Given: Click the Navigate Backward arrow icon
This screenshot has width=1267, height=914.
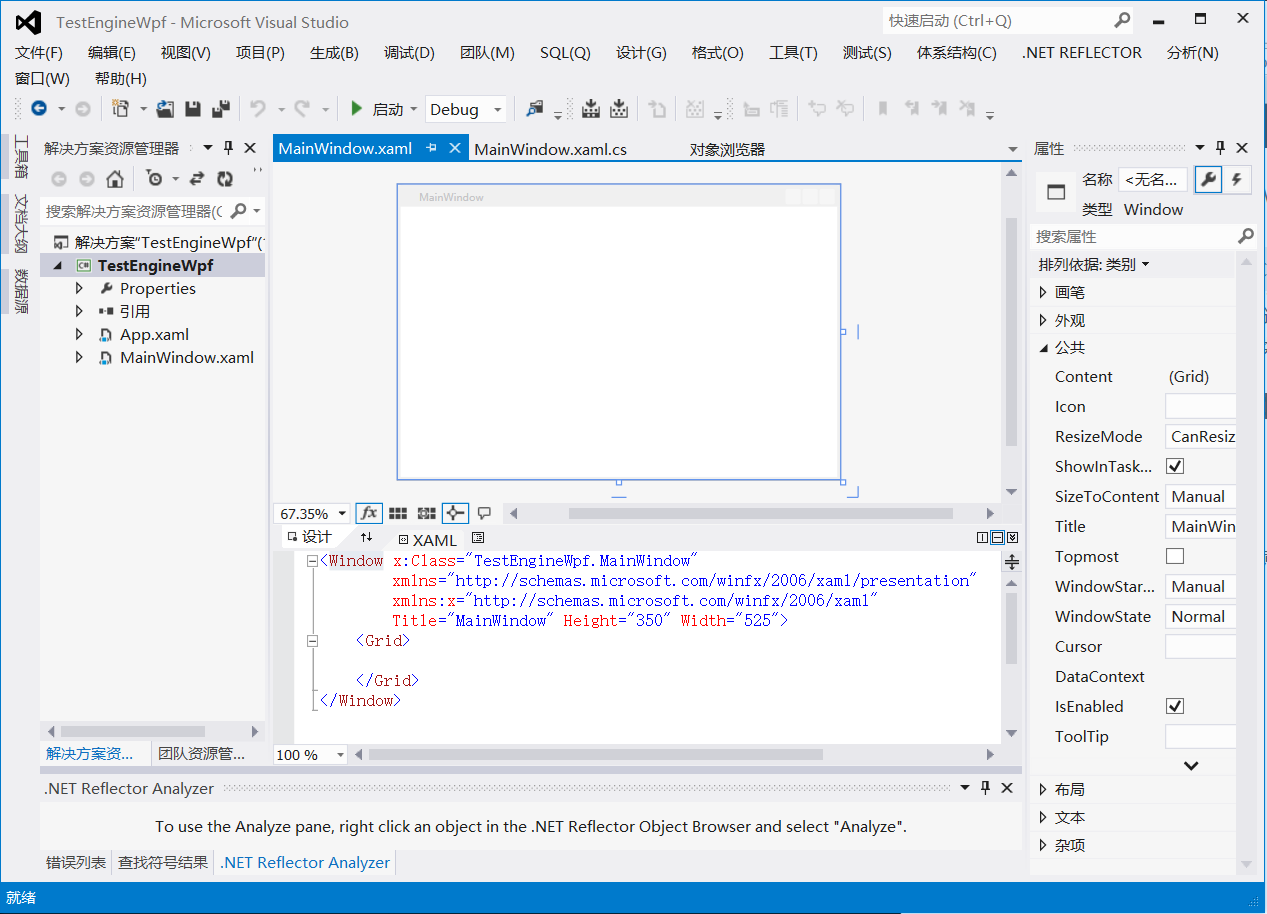Looking at the screenshot, I should (x=39, y=109).
